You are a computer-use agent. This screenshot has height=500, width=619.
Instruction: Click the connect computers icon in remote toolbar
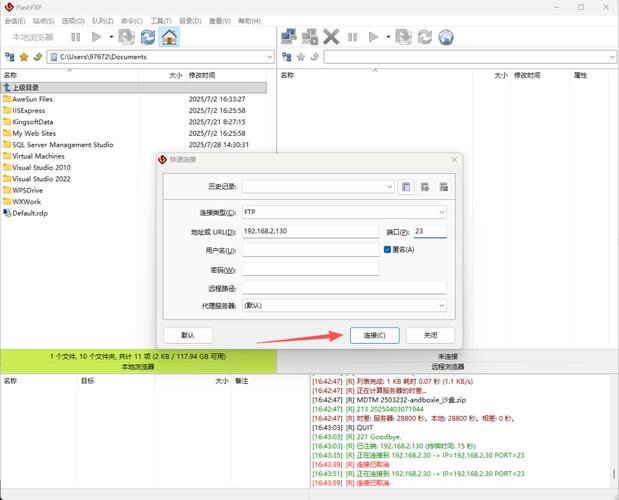[289, 37]
